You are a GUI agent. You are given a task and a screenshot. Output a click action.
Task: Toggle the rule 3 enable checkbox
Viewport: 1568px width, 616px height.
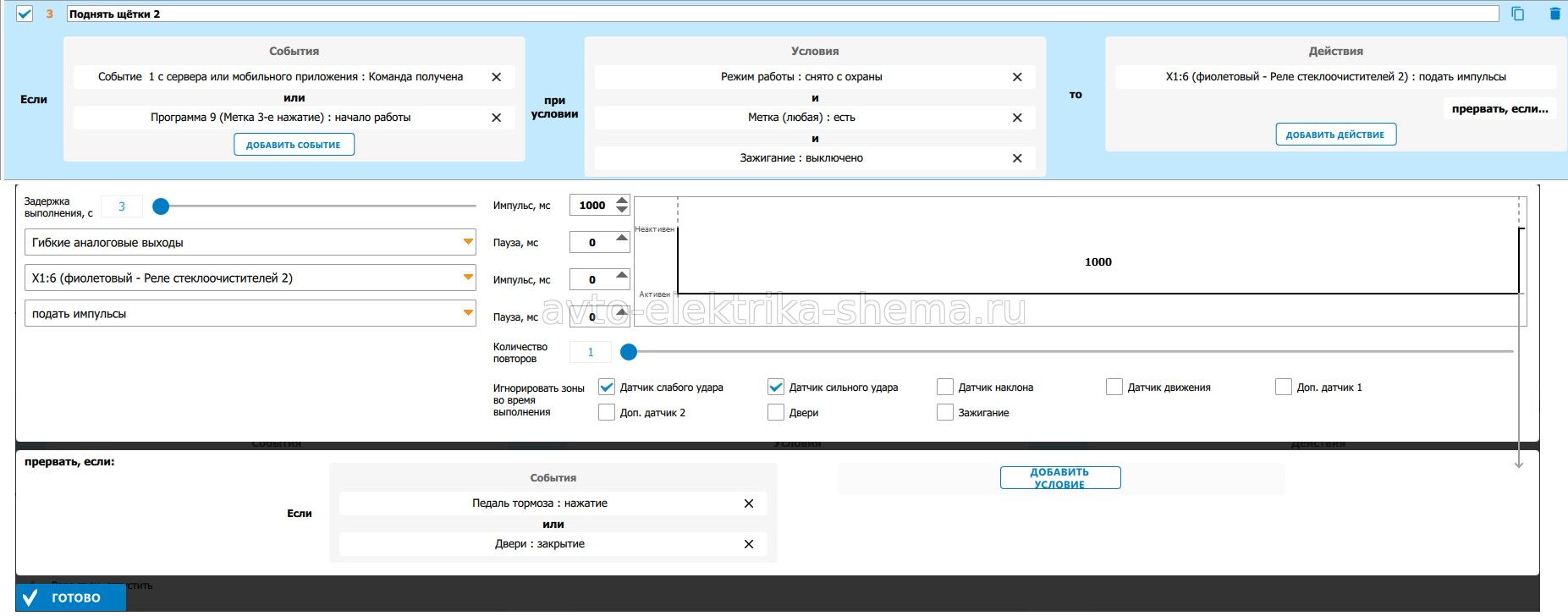coord(25,14)
